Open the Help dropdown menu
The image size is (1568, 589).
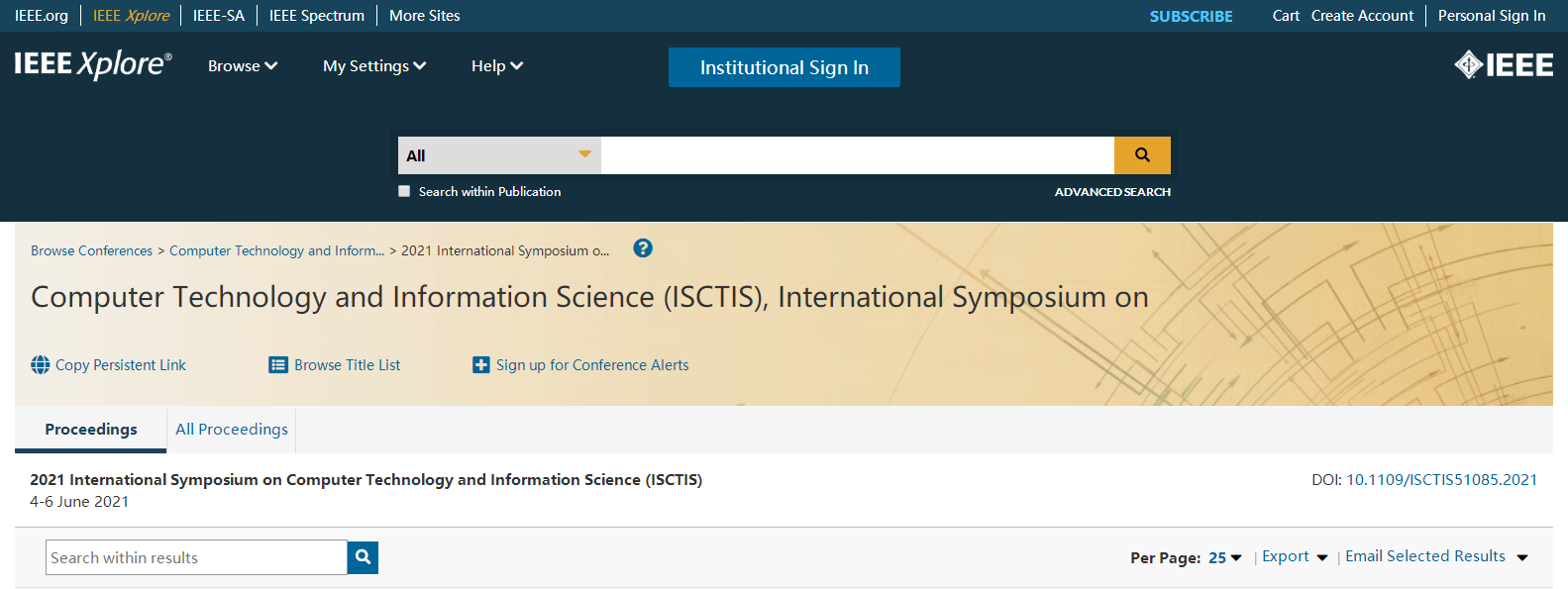point(497,66)
